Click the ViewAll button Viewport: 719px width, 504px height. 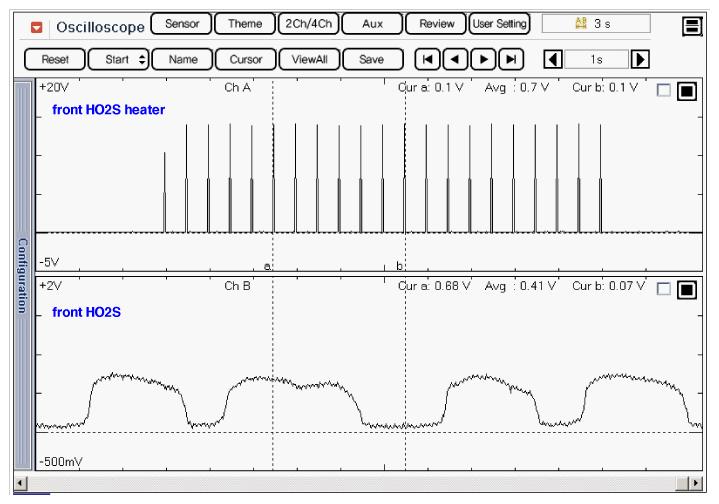click(309, 59)
